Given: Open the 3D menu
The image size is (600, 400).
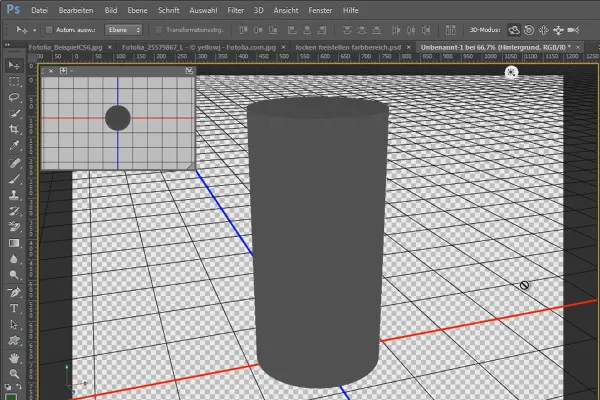Looking at the screenshot, I should 259,10.
